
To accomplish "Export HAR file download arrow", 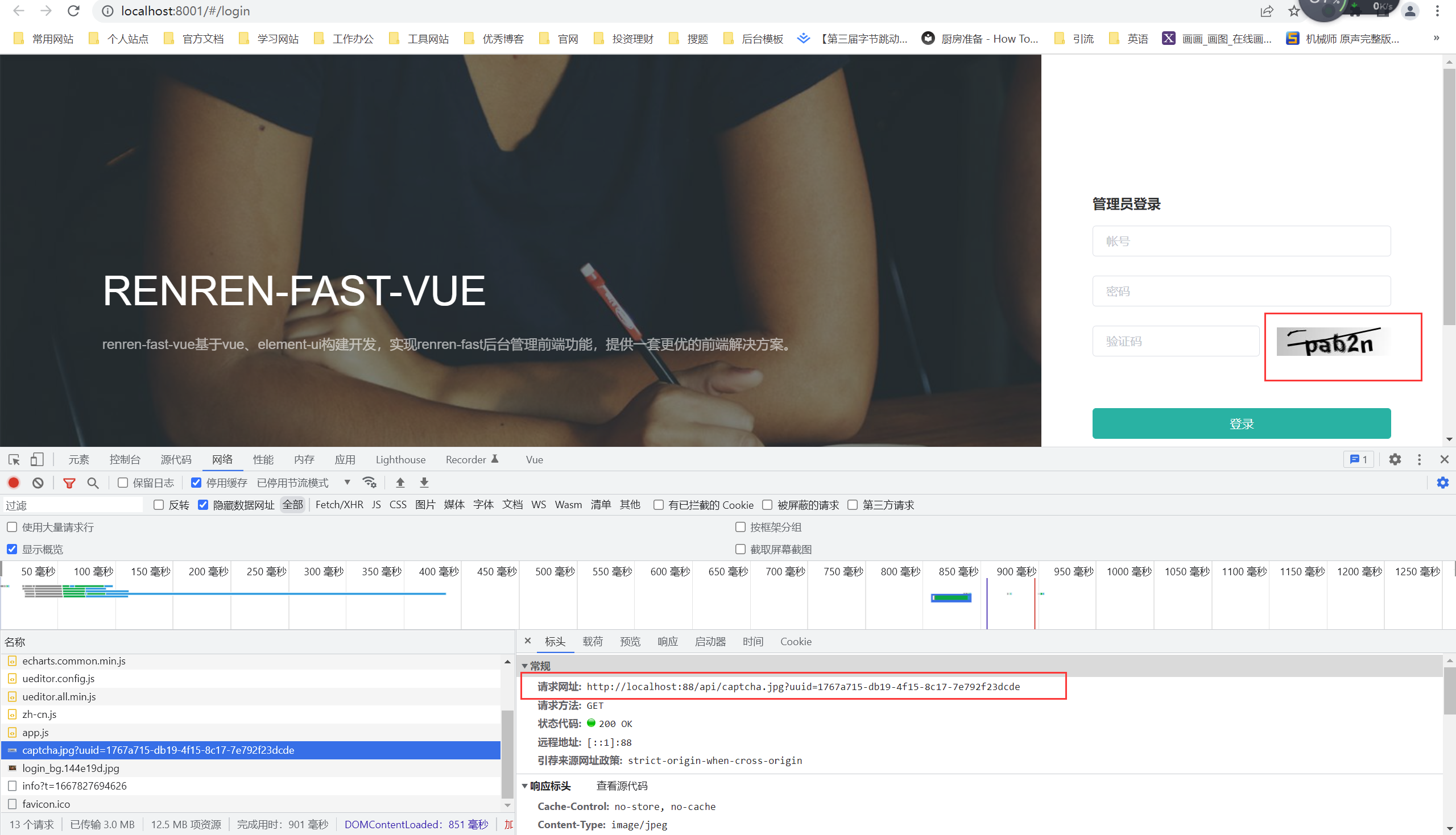I will tap(424, 483).
